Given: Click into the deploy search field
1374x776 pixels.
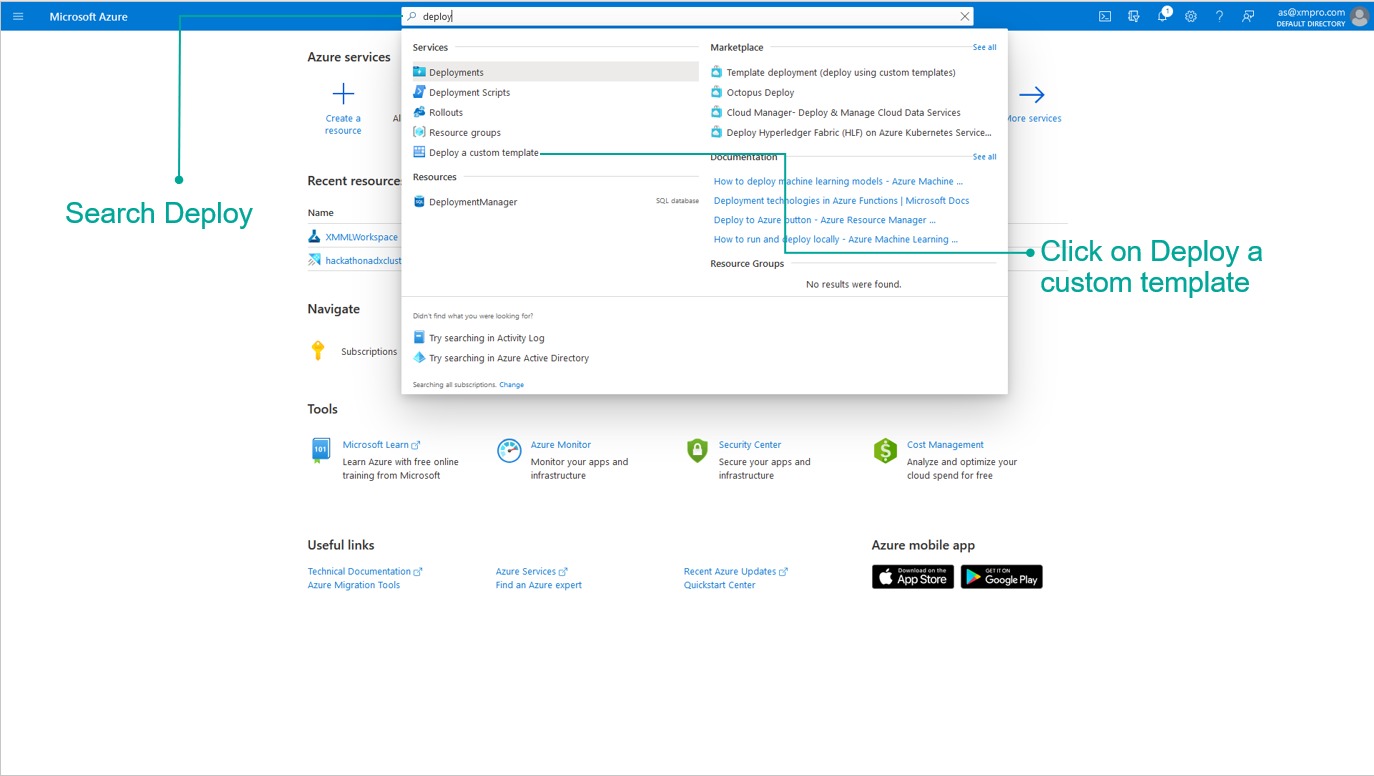Looking at the screenshot, I should [x=687, y=16].
